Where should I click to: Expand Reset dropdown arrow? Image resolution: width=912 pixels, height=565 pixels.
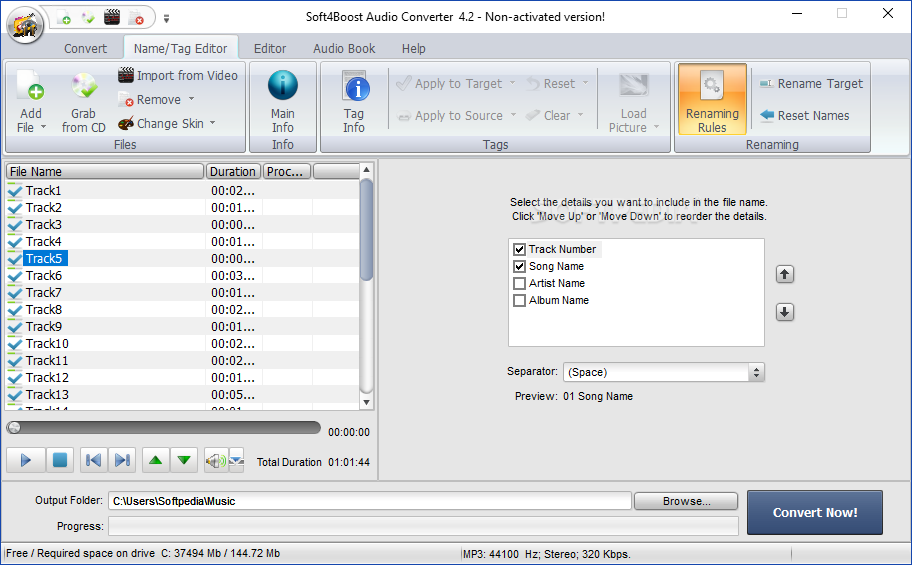point(585,83)
